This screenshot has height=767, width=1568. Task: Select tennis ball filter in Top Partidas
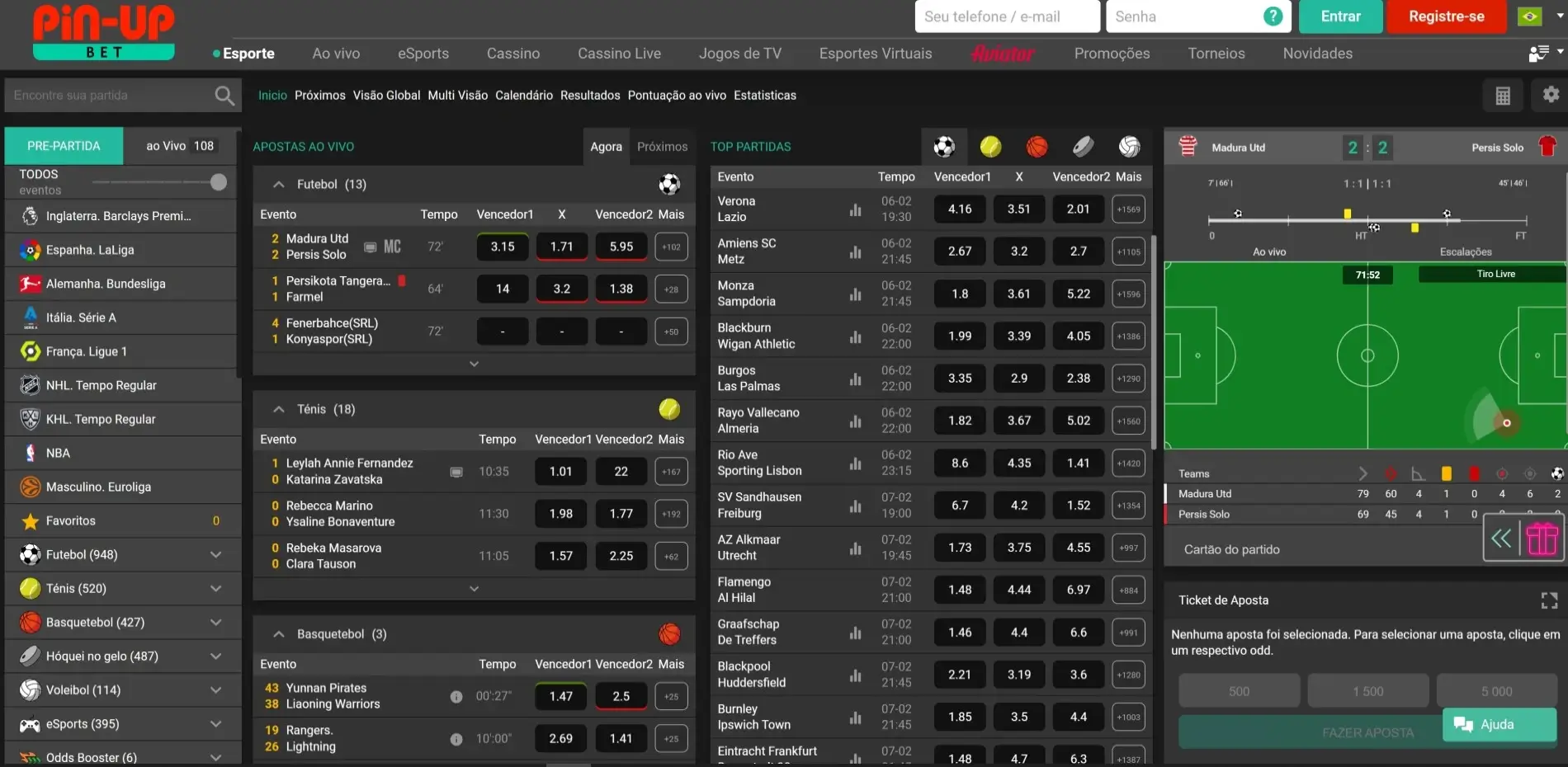990,147
